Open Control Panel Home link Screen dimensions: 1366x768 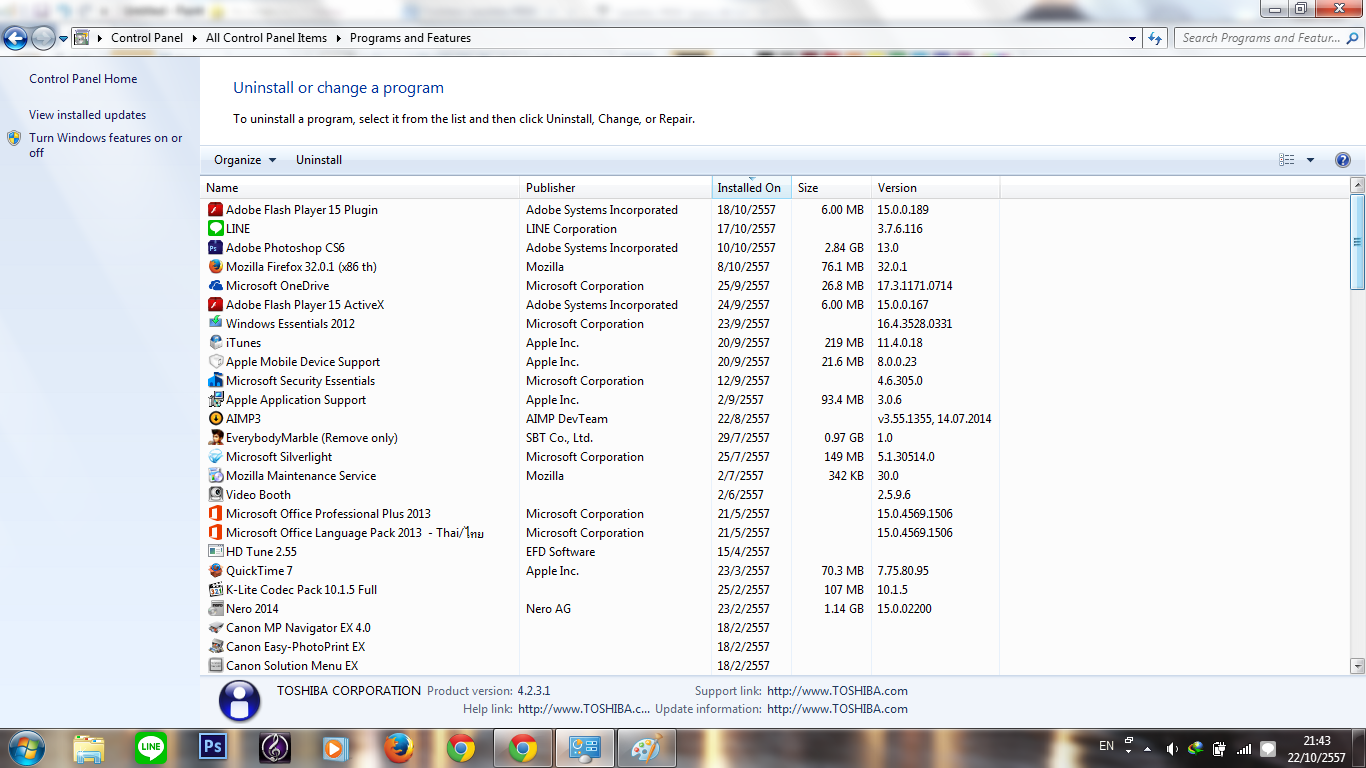coord(83,79)
